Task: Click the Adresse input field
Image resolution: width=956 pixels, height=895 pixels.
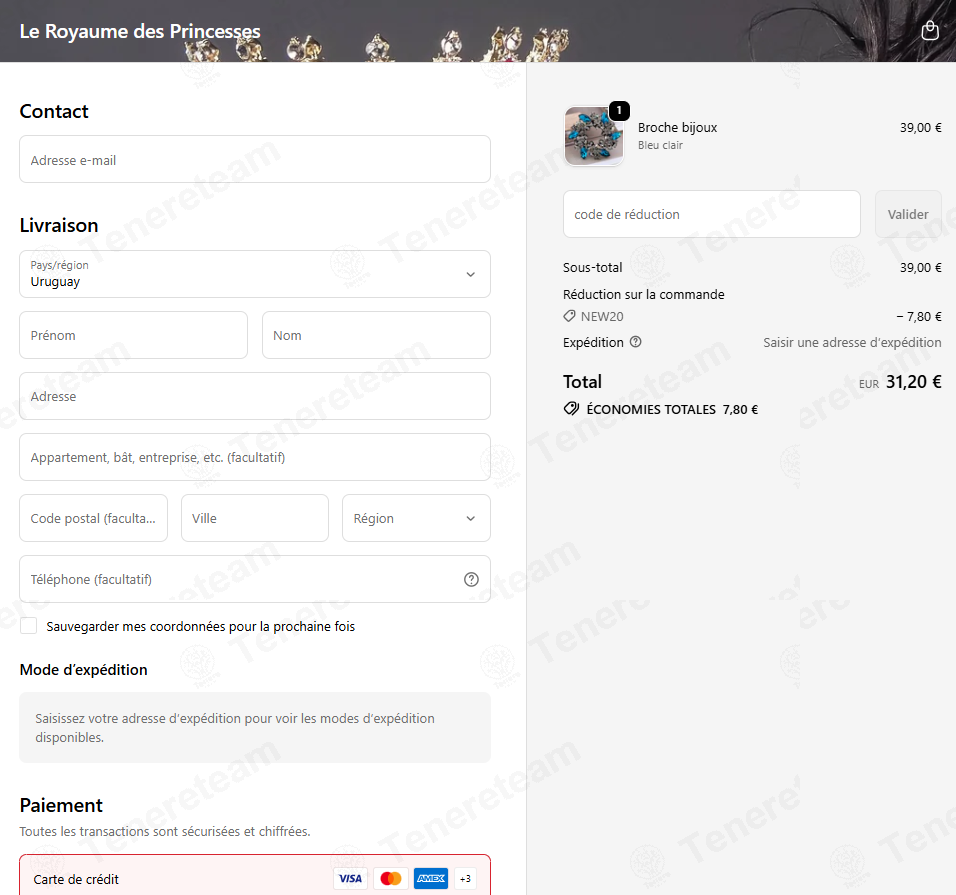Action: pos(255,396)
